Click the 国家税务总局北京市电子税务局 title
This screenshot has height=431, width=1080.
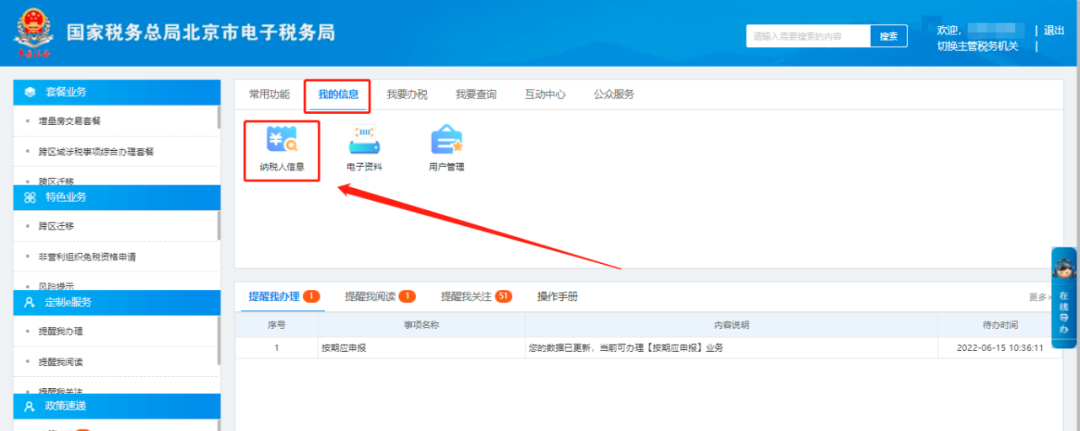pyautogui.click(x=201, y=32)
